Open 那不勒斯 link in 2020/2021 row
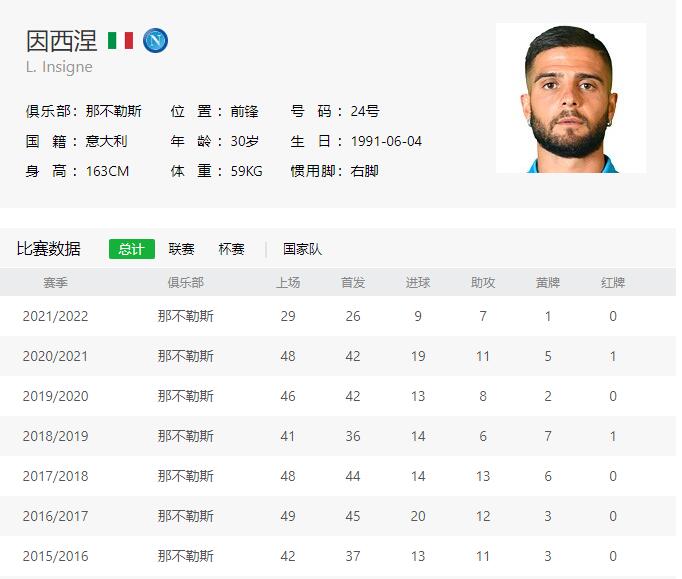Screen dimensions: 682x579 click(x=185, y=356)
